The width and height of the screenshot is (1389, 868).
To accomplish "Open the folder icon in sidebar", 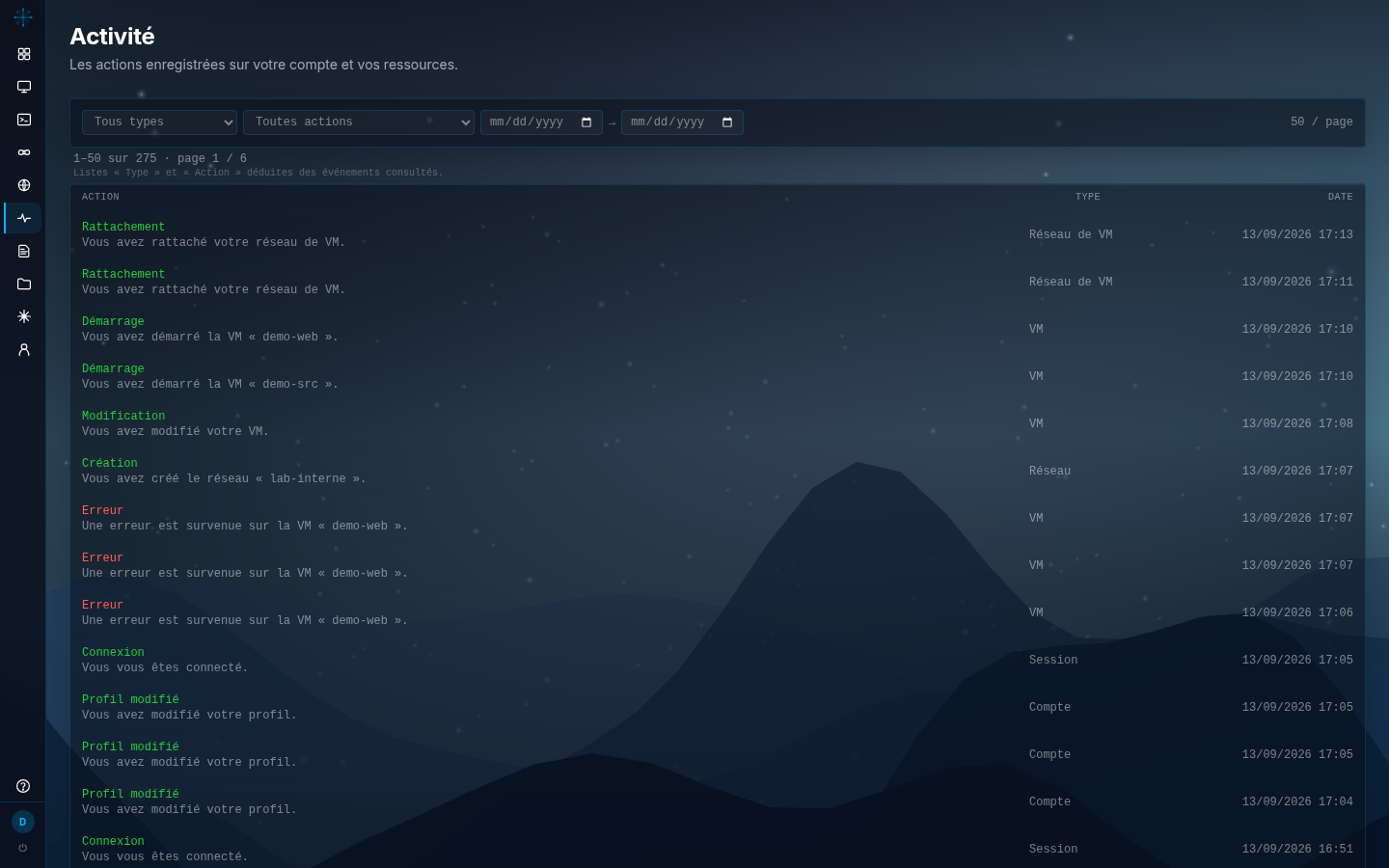I will (x=24, y=284).
